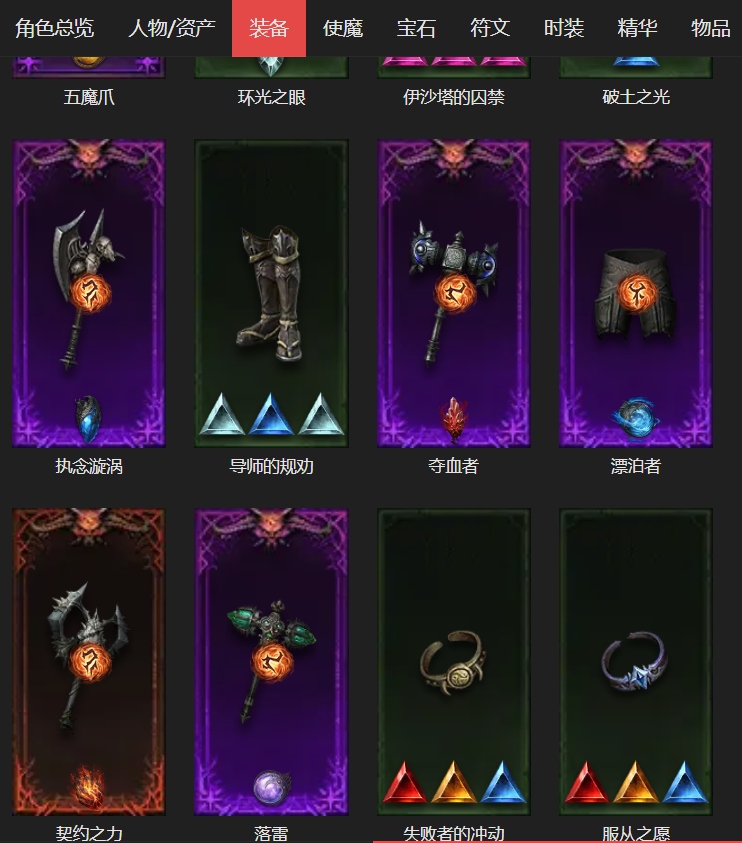Click the purple orb socket on 落雷 card
This screenshot has height=843, width=742.
click(272, 787)
